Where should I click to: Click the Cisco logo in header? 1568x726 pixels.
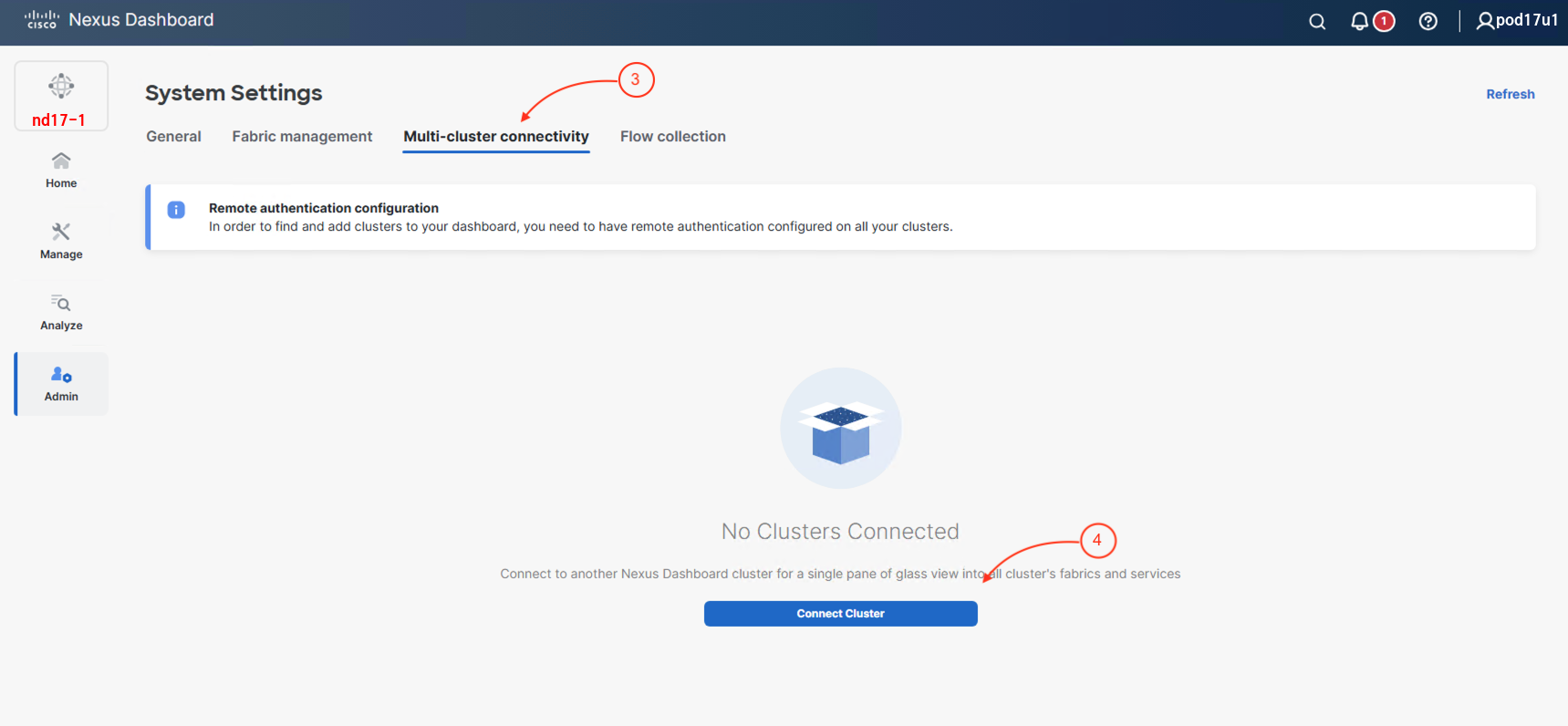point(41,20)
